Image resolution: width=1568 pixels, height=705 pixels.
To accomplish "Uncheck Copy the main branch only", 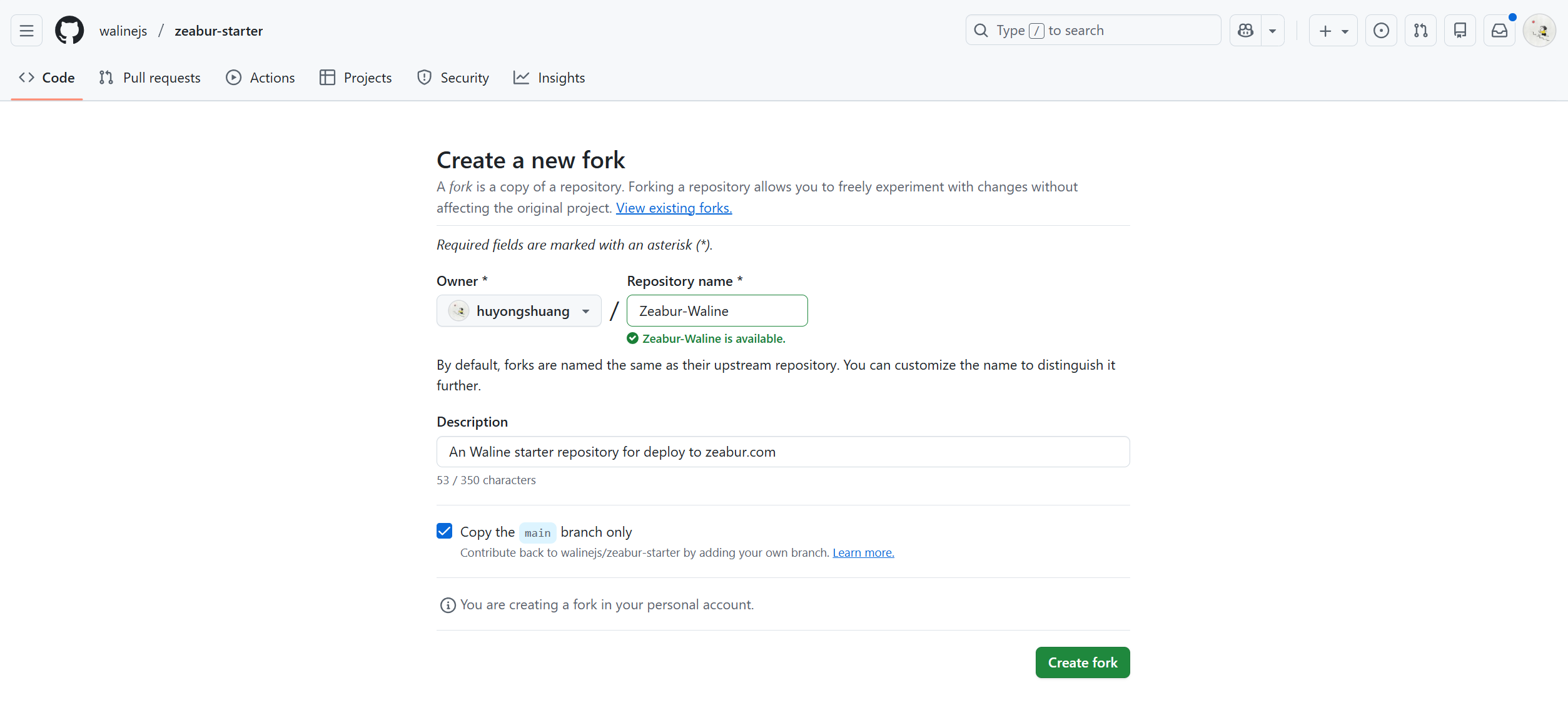I will [x=444, y=531].
